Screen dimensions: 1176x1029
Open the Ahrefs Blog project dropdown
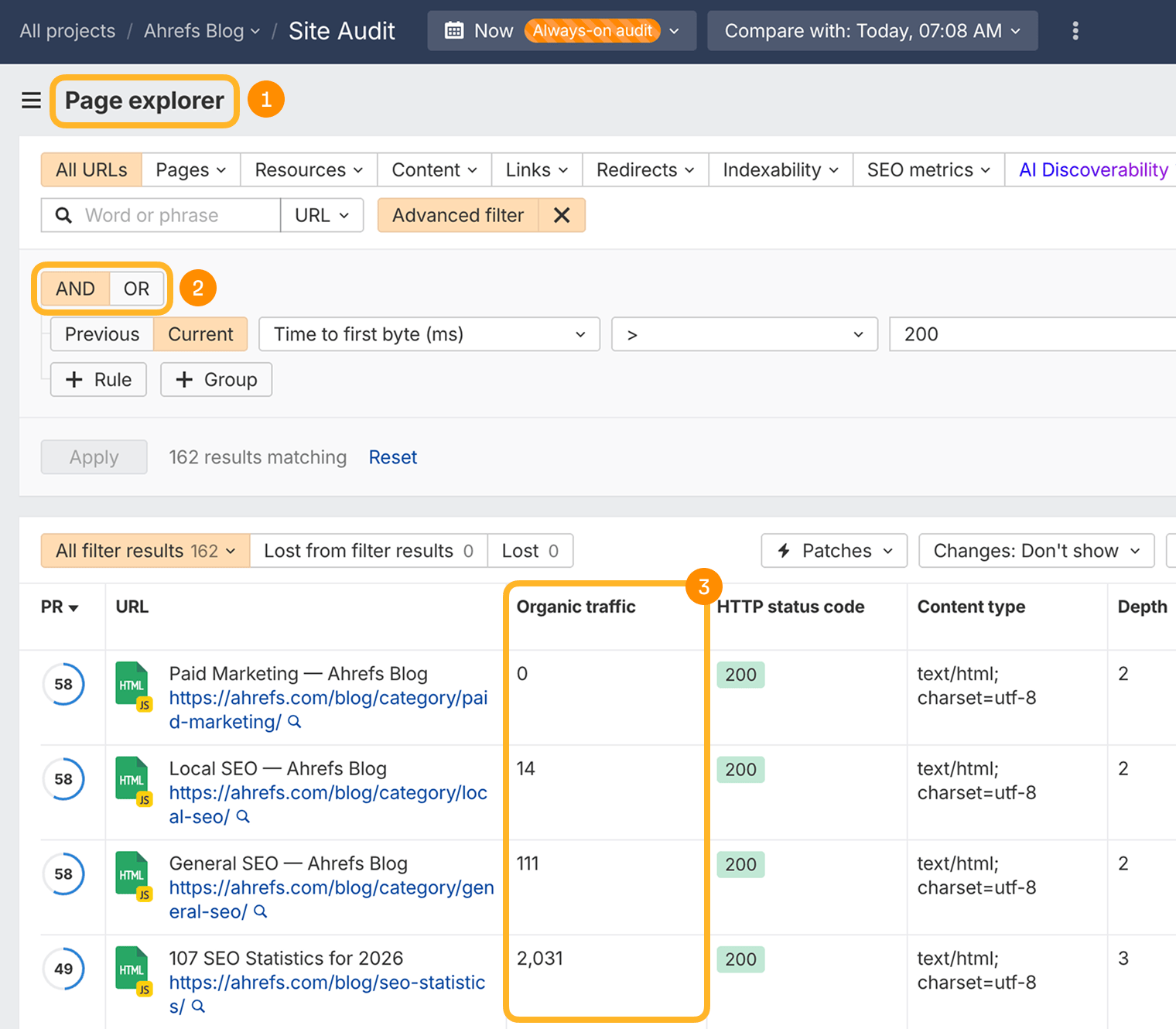(x=201, y=31)
